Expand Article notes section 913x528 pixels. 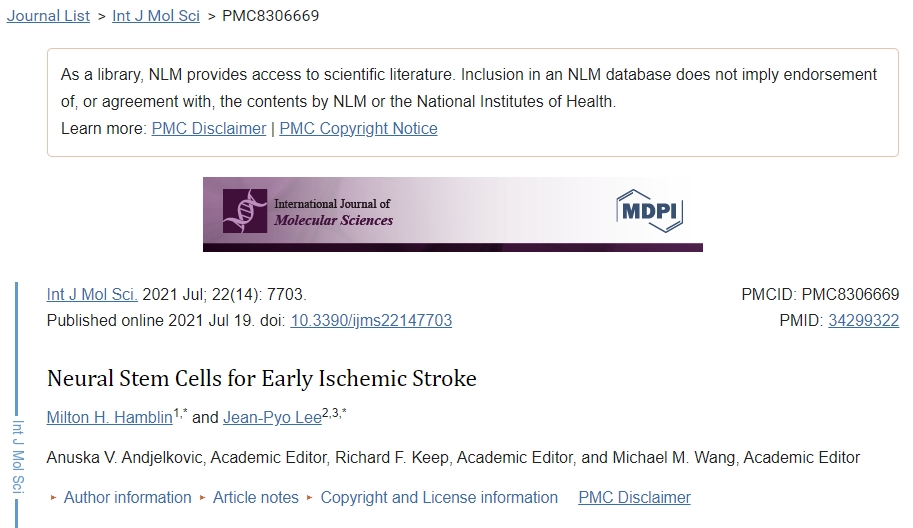pos(256,497)
